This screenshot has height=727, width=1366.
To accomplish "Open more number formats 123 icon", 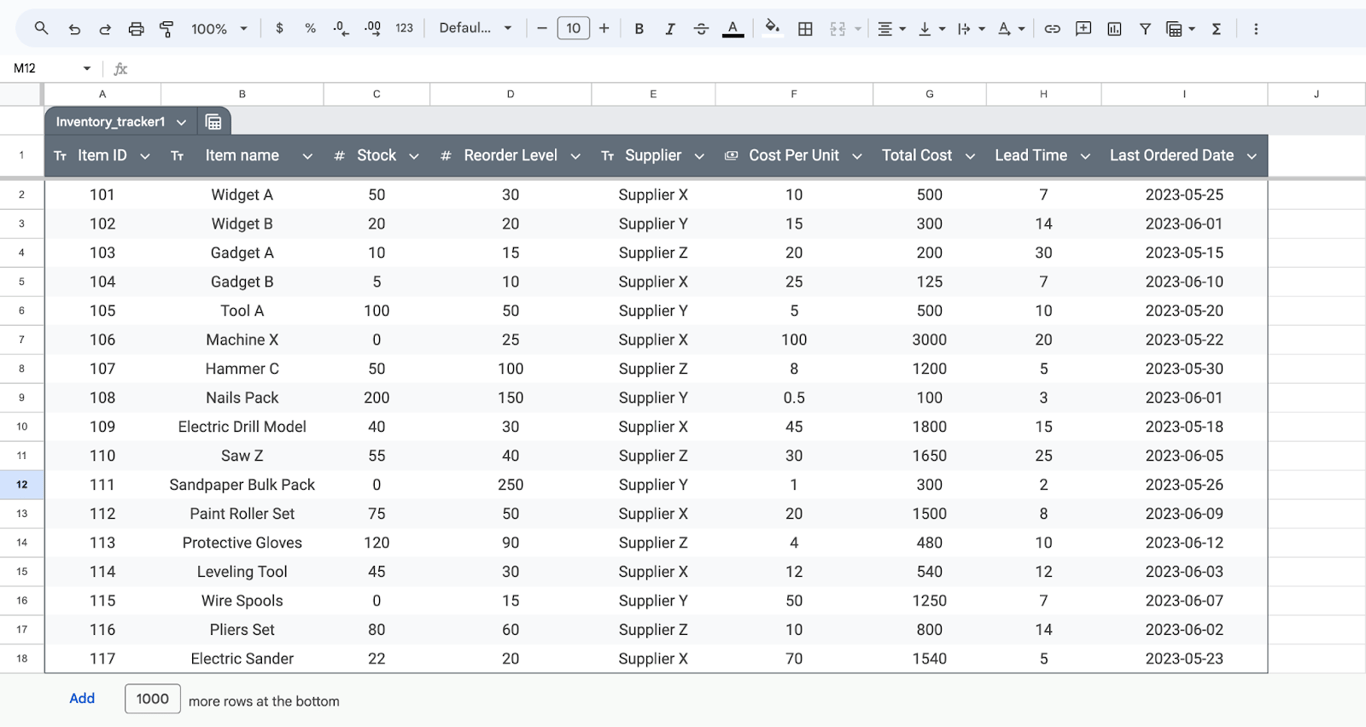I will tap(404, 28).
